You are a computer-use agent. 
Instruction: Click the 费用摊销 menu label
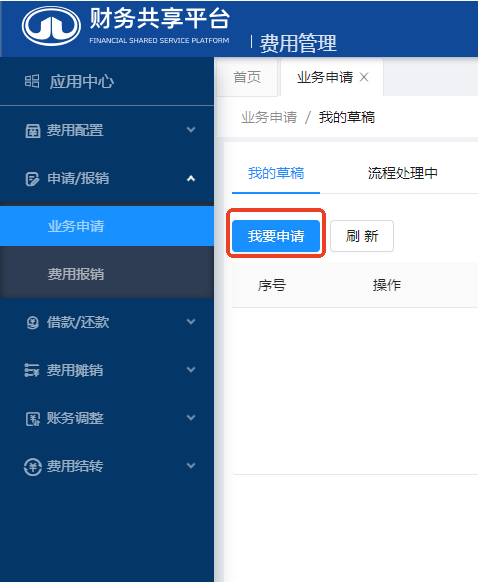[75, 370]
